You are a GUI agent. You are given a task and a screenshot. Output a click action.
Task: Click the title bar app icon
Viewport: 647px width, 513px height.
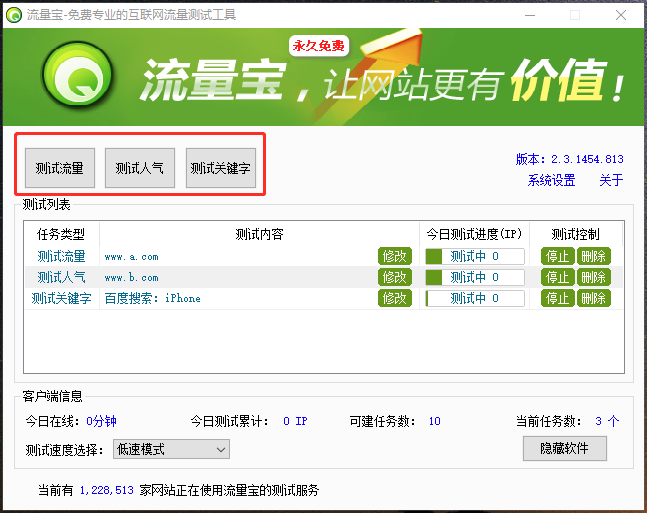(14, 15)
